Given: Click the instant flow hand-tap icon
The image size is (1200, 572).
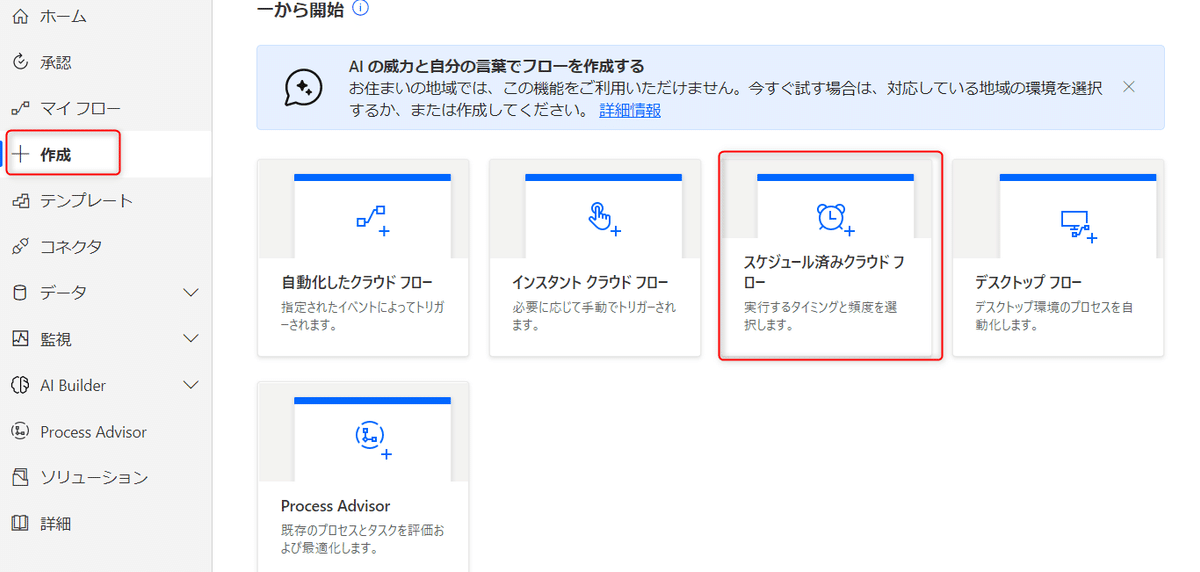Looking at the screenshot, I should coord(604,218).
